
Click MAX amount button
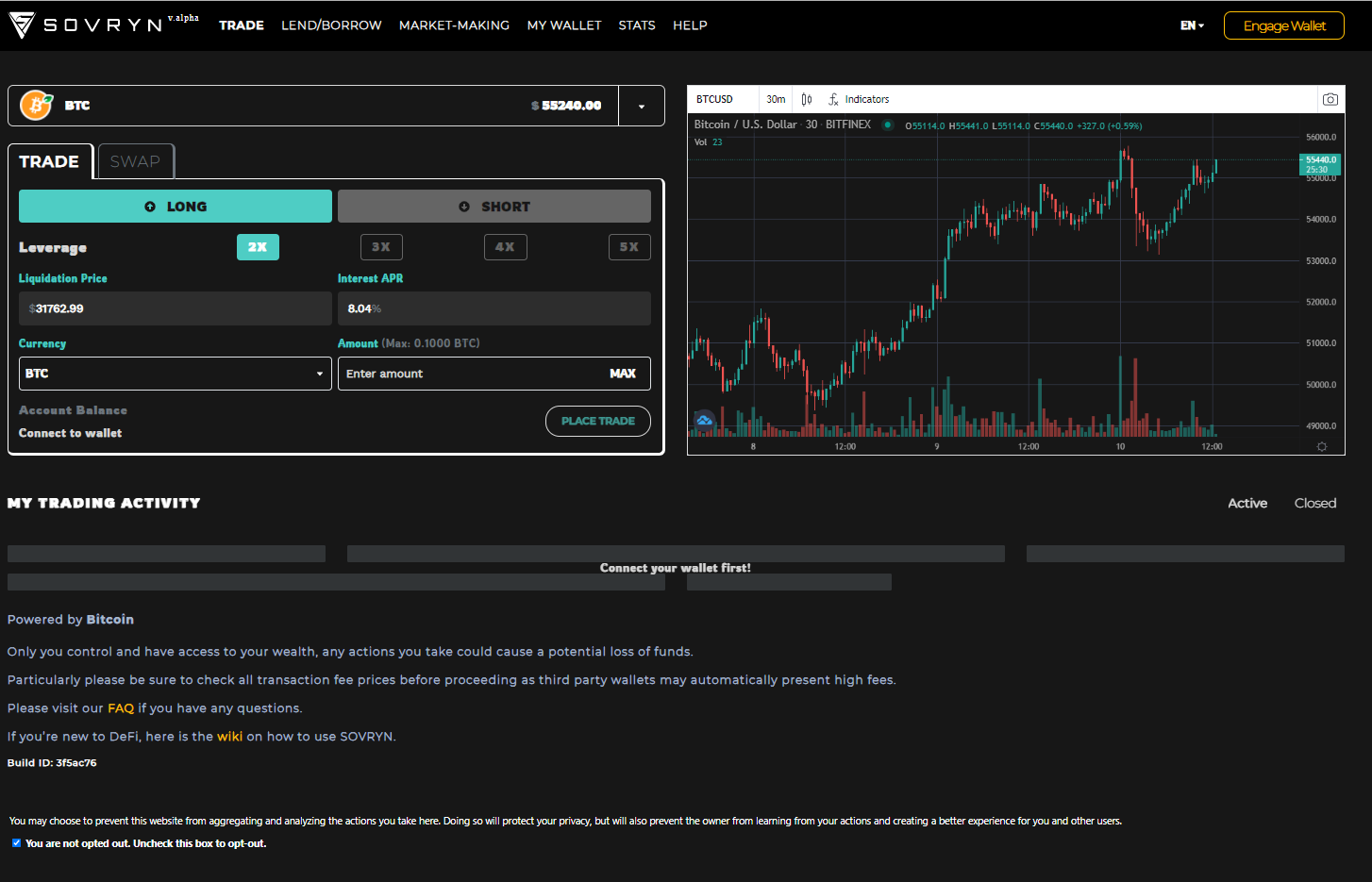pos(623,374)
